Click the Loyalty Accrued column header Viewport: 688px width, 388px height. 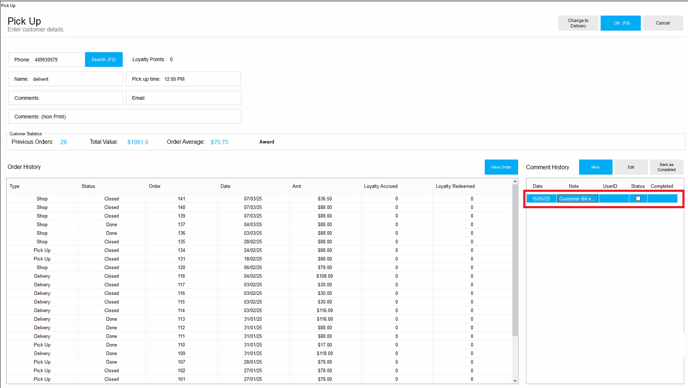point(397,187)
